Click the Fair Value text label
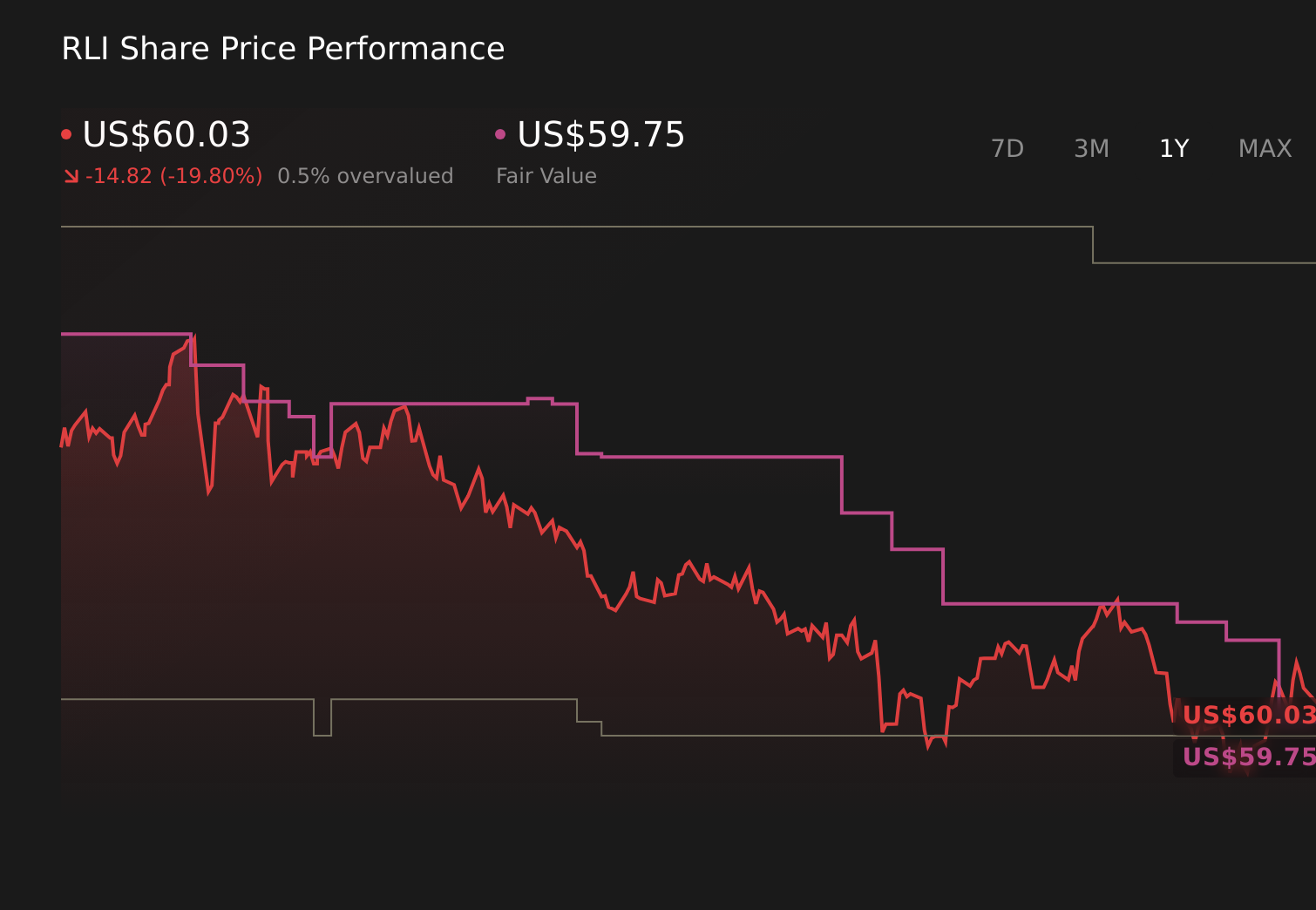The width and height of the screenshot is (1316, 910). pos(546,175)
